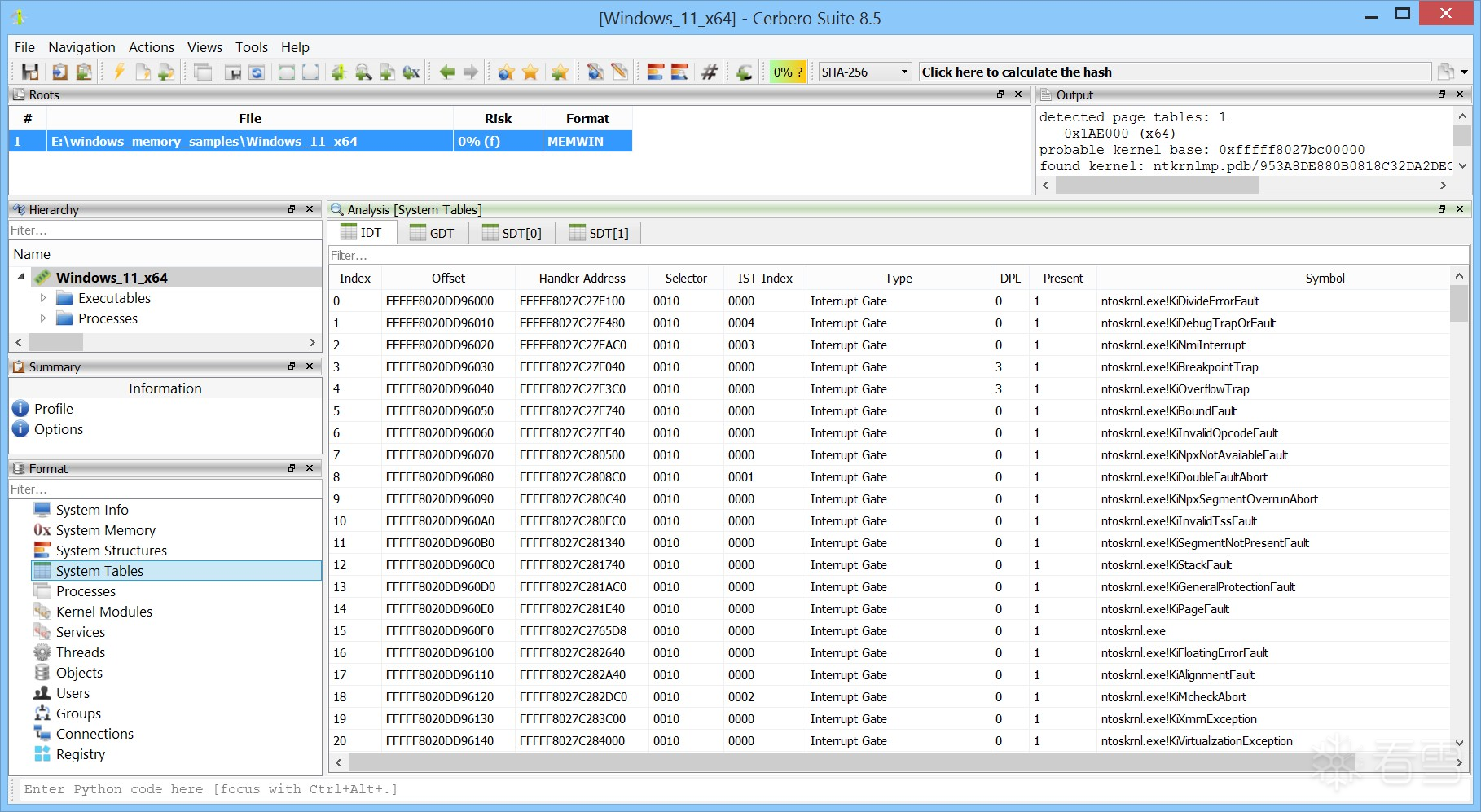This screenshot has width=1481, height=812.
Task: Click the colored bars with magnifier icon
Action: [679, 72]
